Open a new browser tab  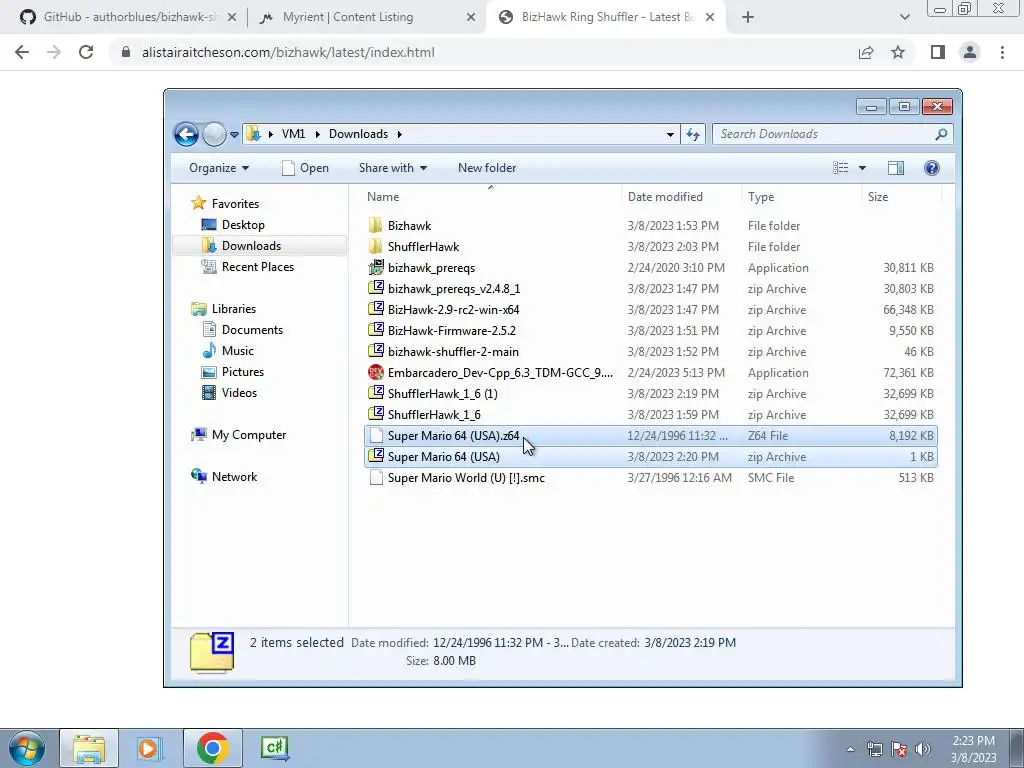(748, 17)
